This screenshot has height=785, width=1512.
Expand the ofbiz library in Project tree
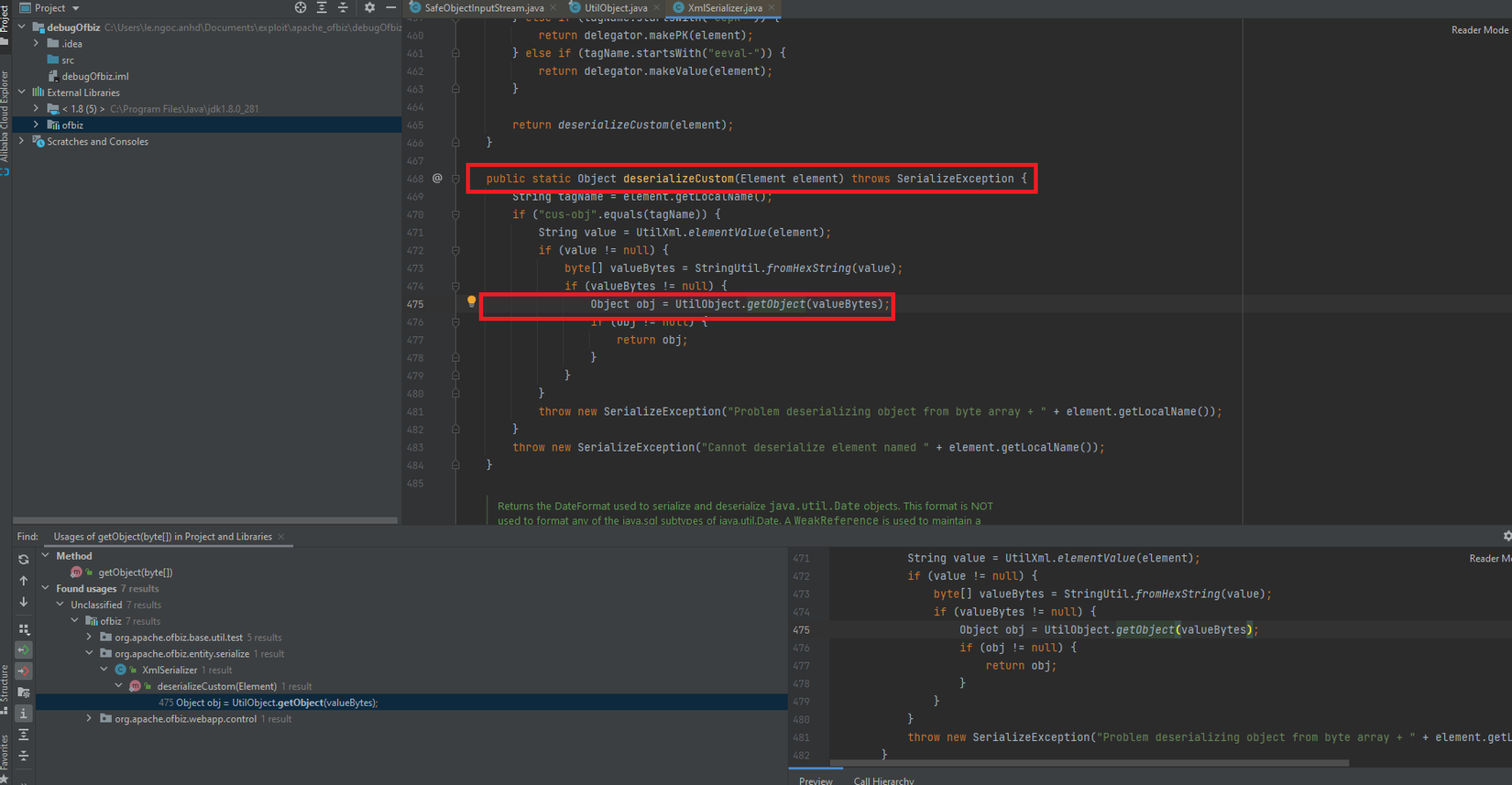(x=37, y=125)
